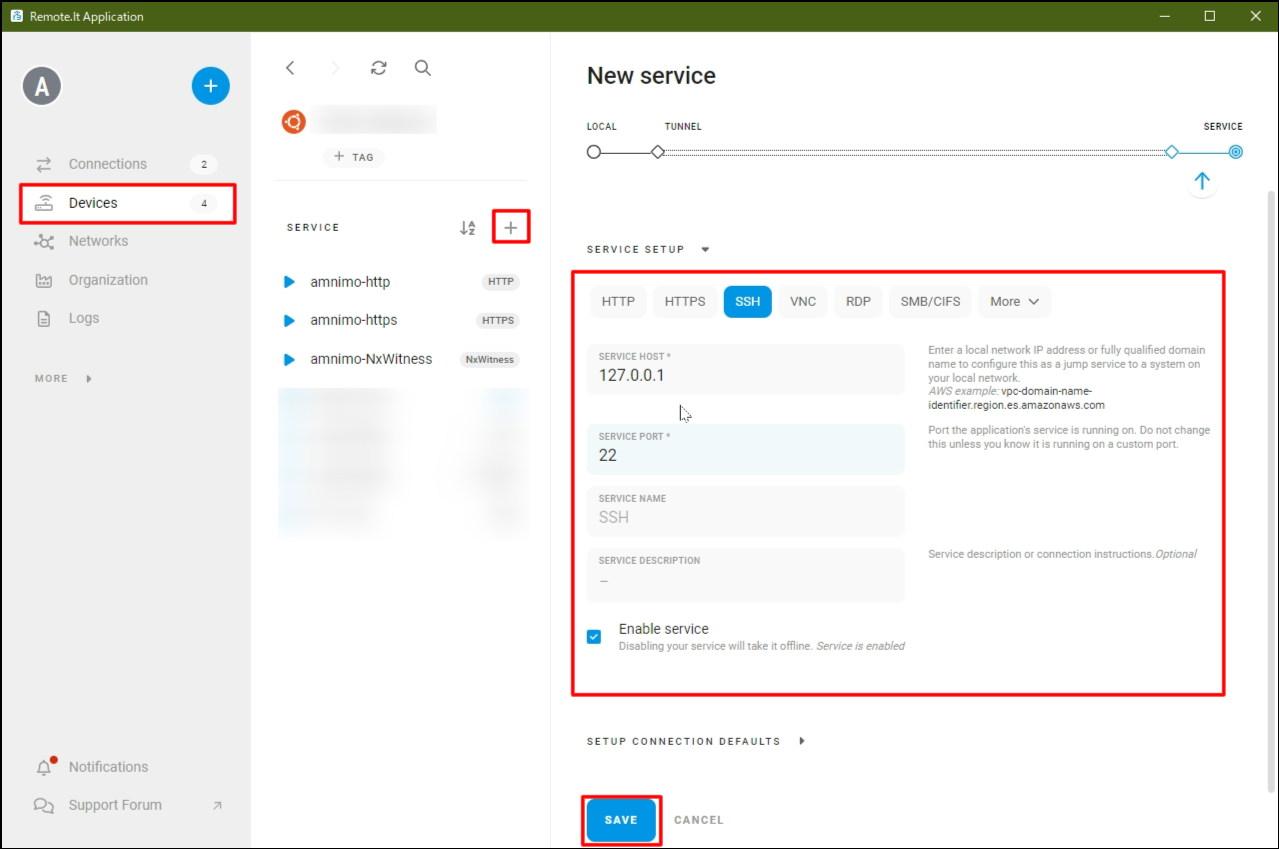Go back with the left chevron
Image resolution: width=1279 pixels, height=849 pixels.
(x=290, y=68)
